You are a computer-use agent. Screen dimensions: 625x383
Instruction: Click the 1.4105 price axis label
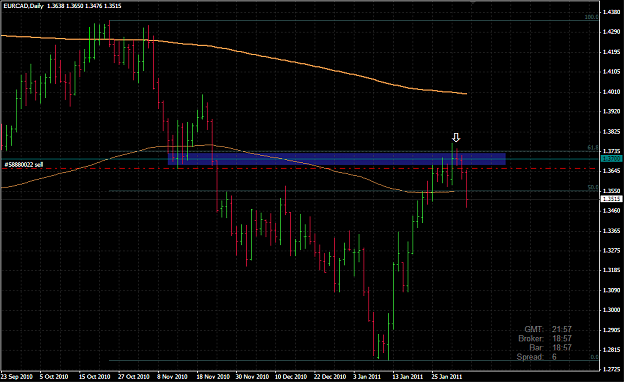pos(612,72)
